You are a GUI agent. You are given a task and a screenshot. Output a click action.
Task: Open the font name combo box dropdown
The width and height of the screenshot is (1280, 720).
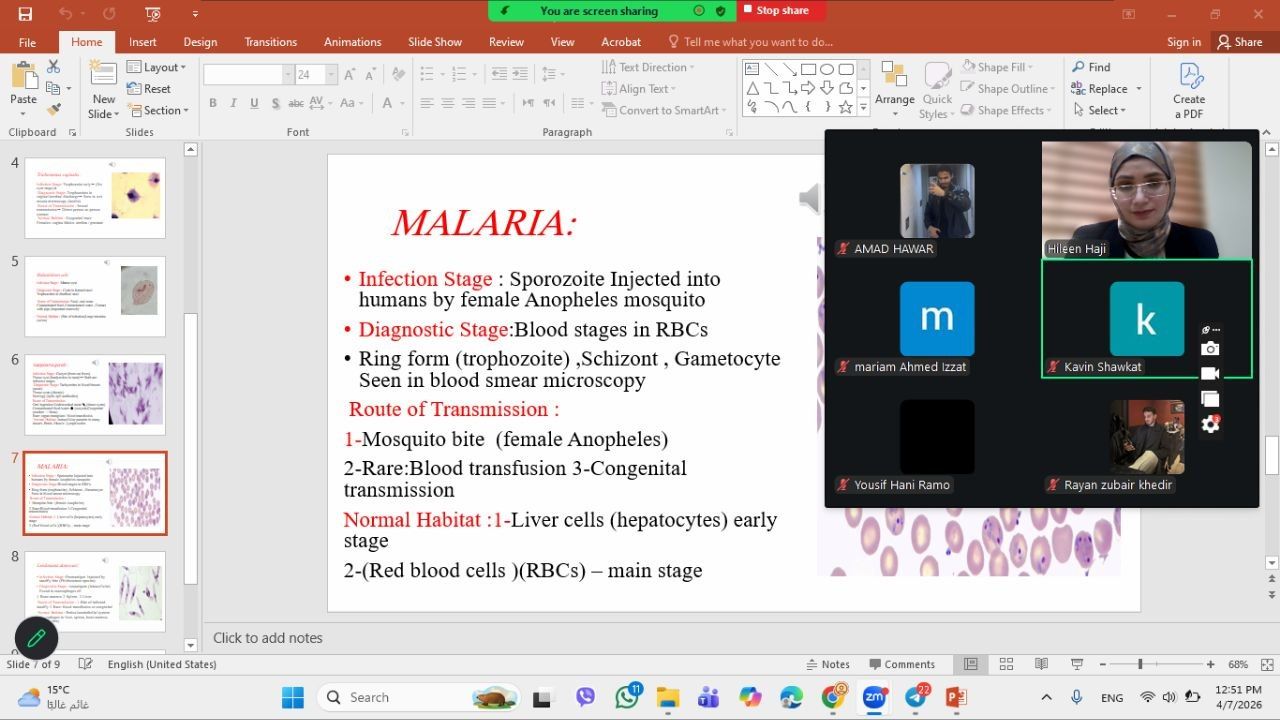tap(287, 75)
